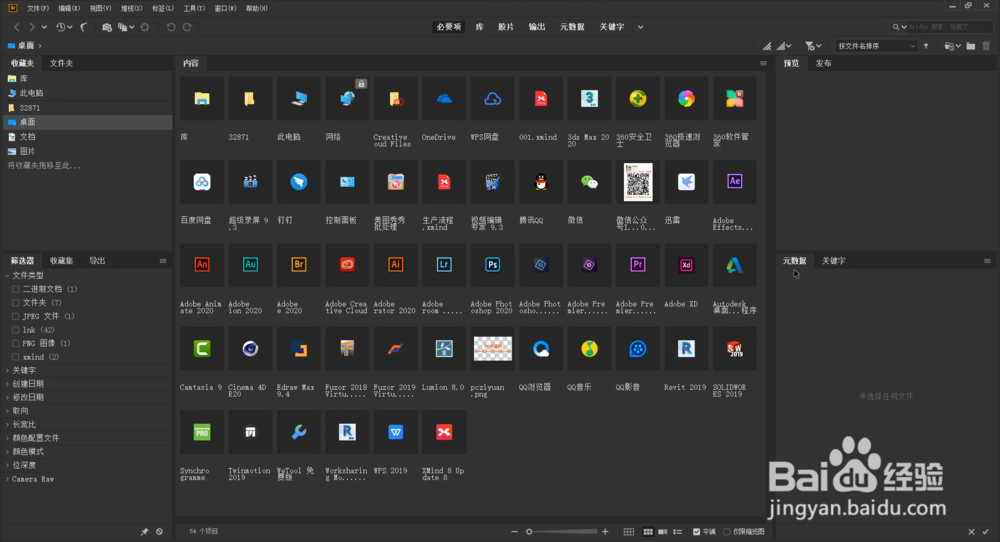Image resolution: width=1000 pixels, height=542 pixels.
Task: Go back using the back arrow
Action: pyautogui.click(x=17, y=27)
